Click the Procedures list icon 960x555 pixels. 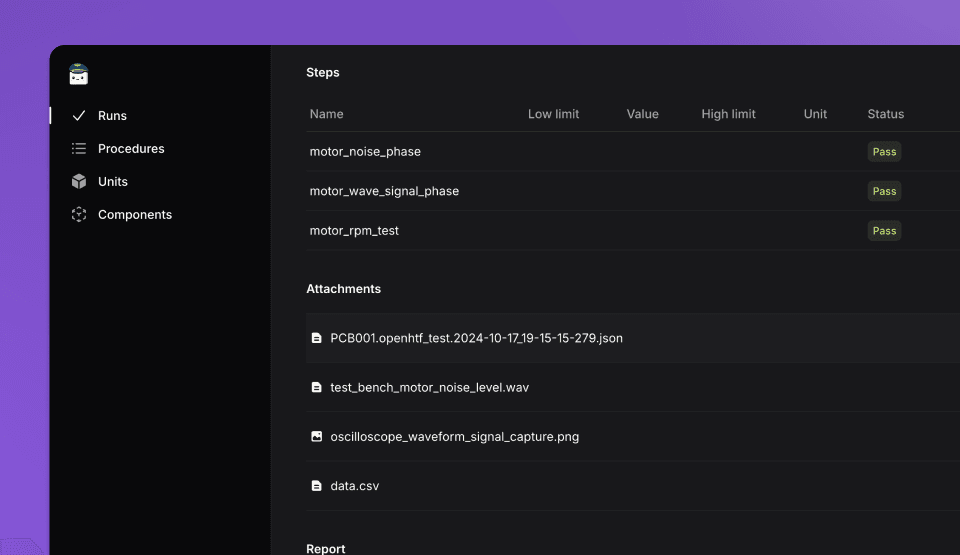(x=78, y=148)
